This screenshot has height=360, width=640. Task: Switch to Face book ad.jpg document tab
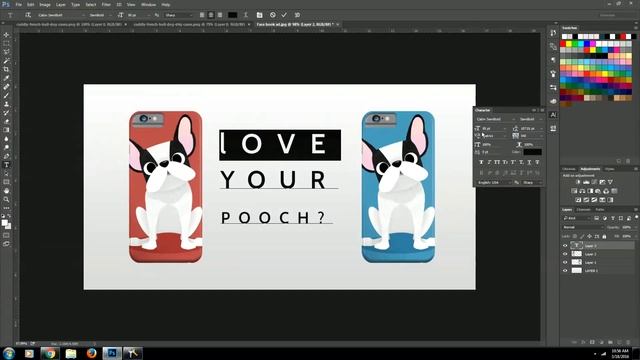[295, 24]
